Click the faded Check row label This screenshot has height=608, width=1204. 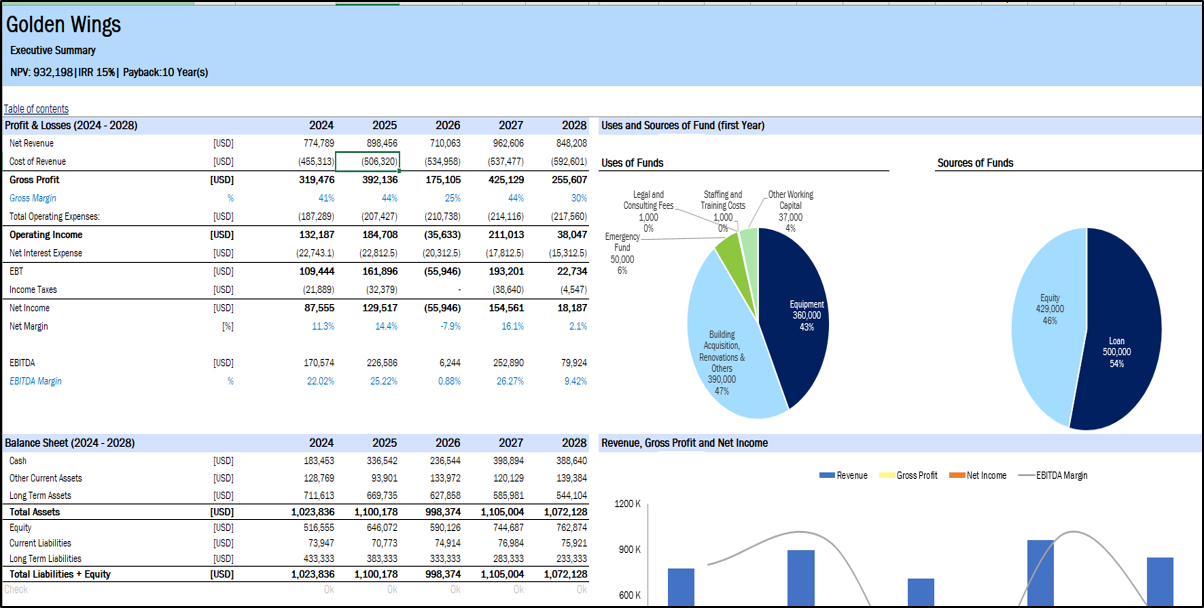(x=17, y=590)
